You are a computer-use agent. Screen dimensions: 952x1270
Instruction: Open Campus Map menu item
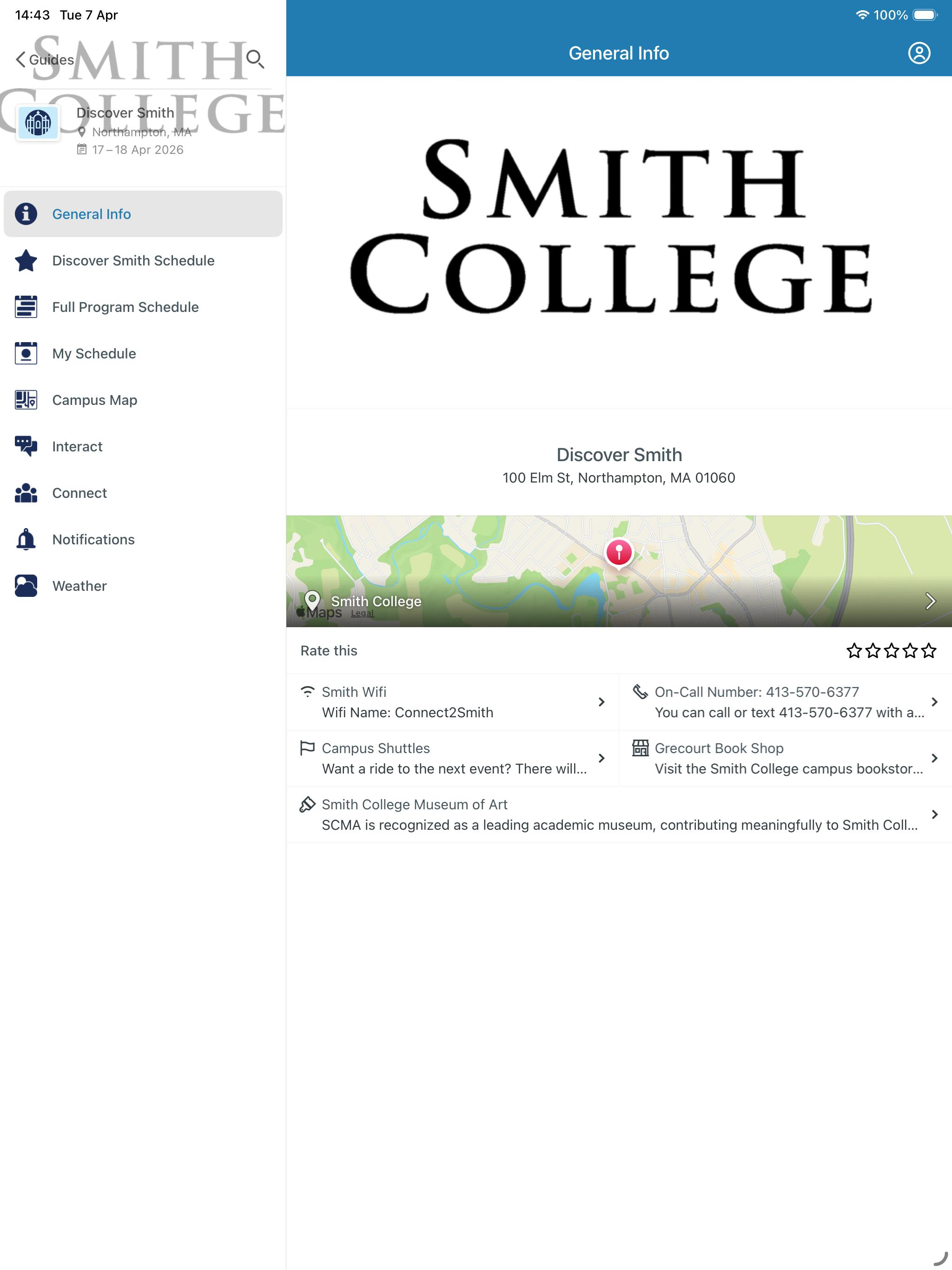pos(143,400)
